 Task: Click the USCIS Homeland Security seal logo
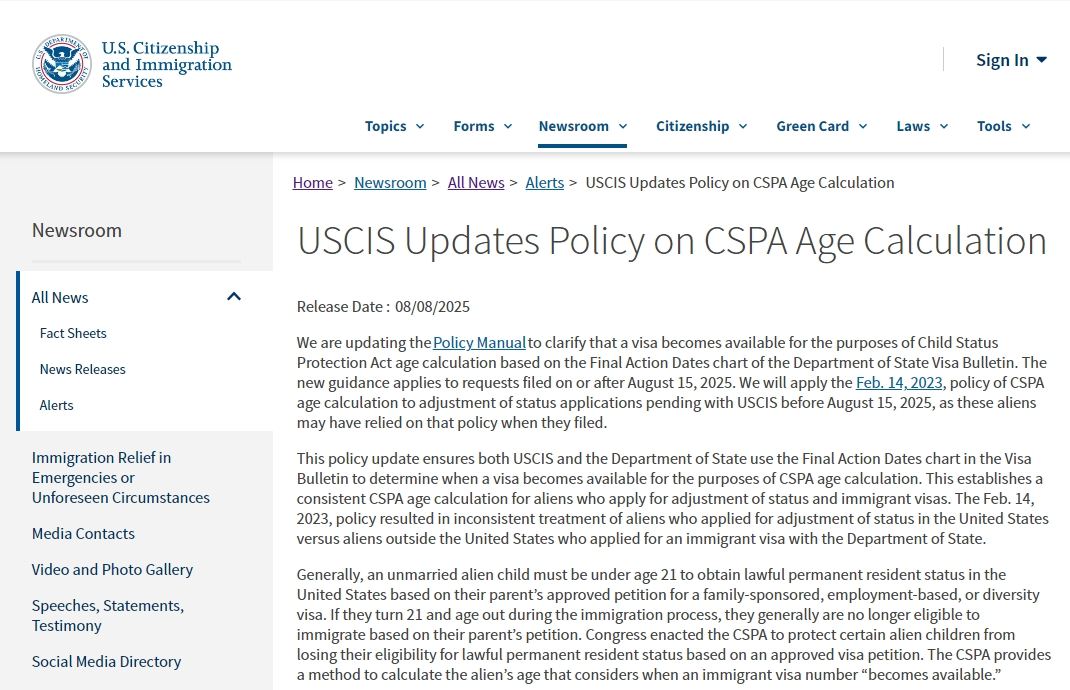61,64
